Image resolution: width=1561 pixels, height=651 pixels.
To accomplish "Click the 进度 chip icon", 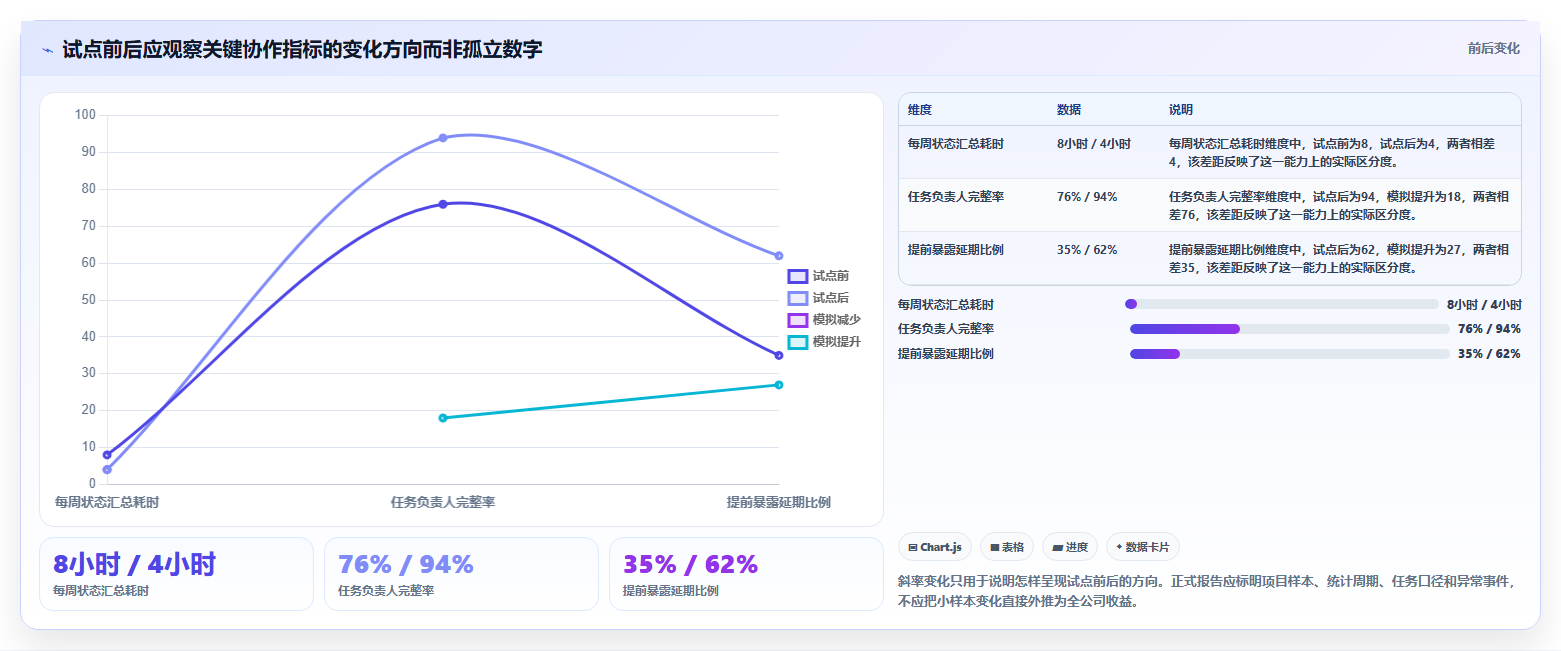I will (1058, 547).
